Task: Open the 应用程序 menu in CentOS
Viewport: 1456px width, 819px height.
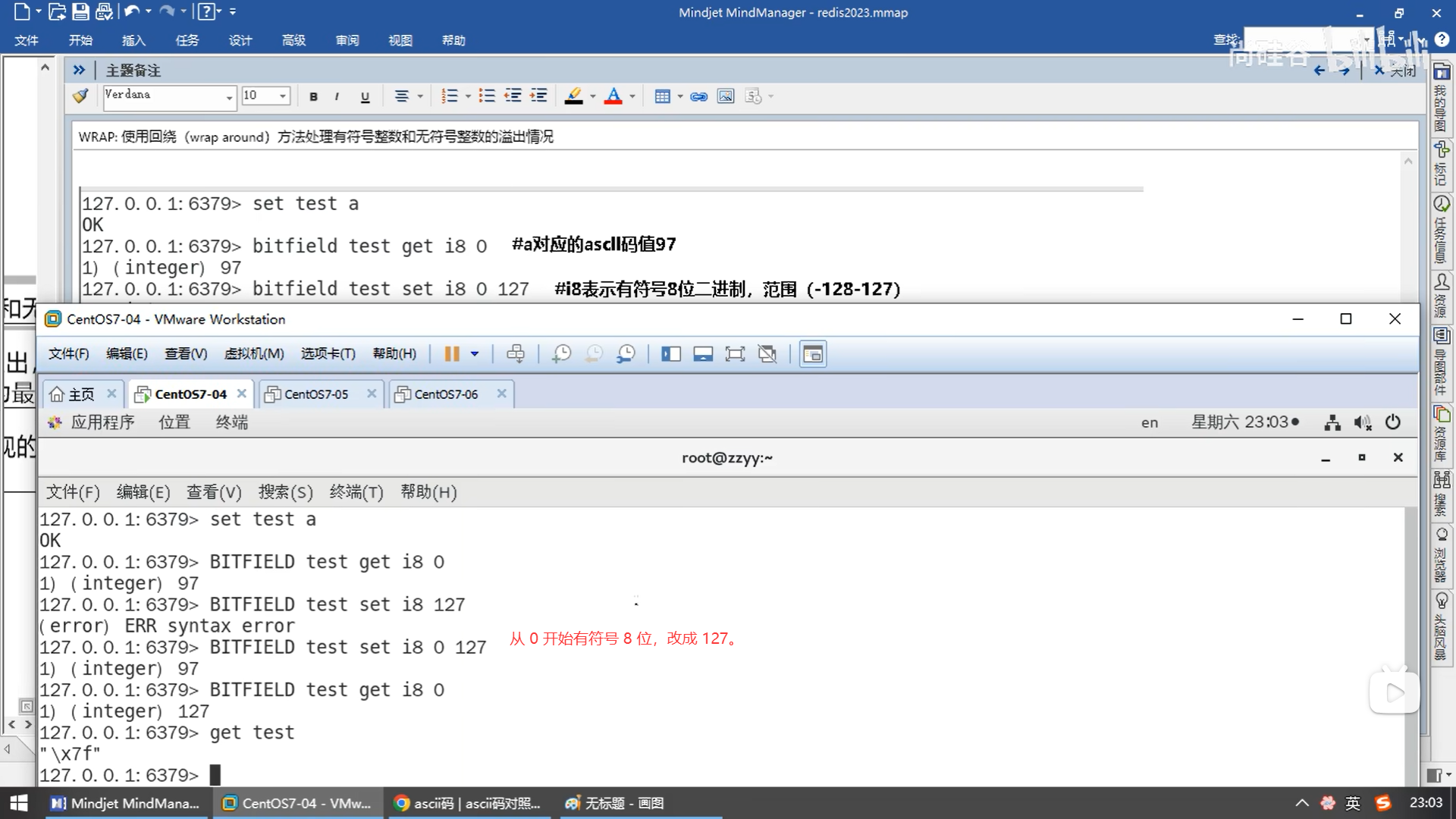Action: 102,422
